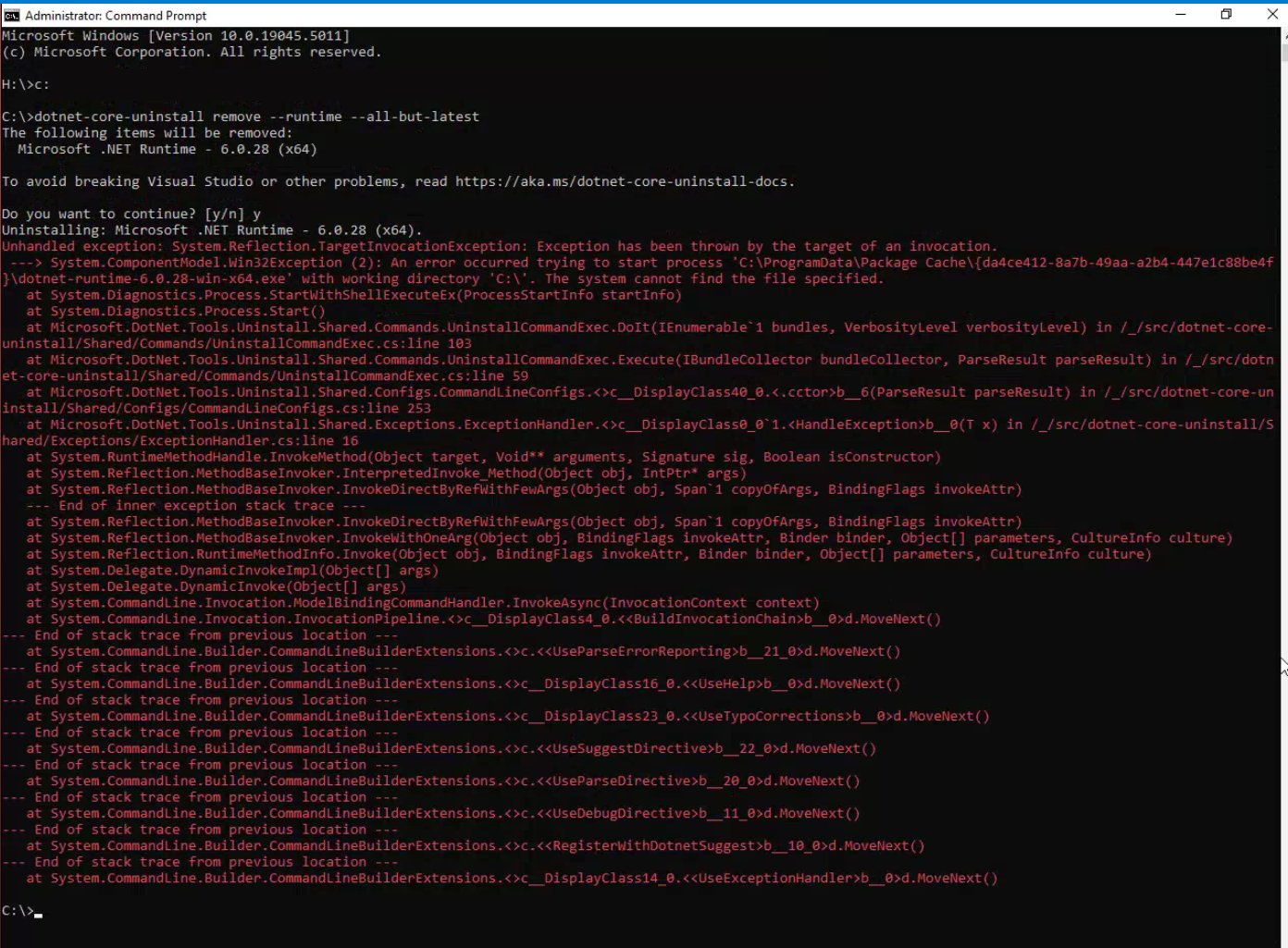Screen dimensions: 1288x948
Task: Click the 'RuntimeMethodHandle.InvokeMethod' stack line
Action: pos(483,457)
